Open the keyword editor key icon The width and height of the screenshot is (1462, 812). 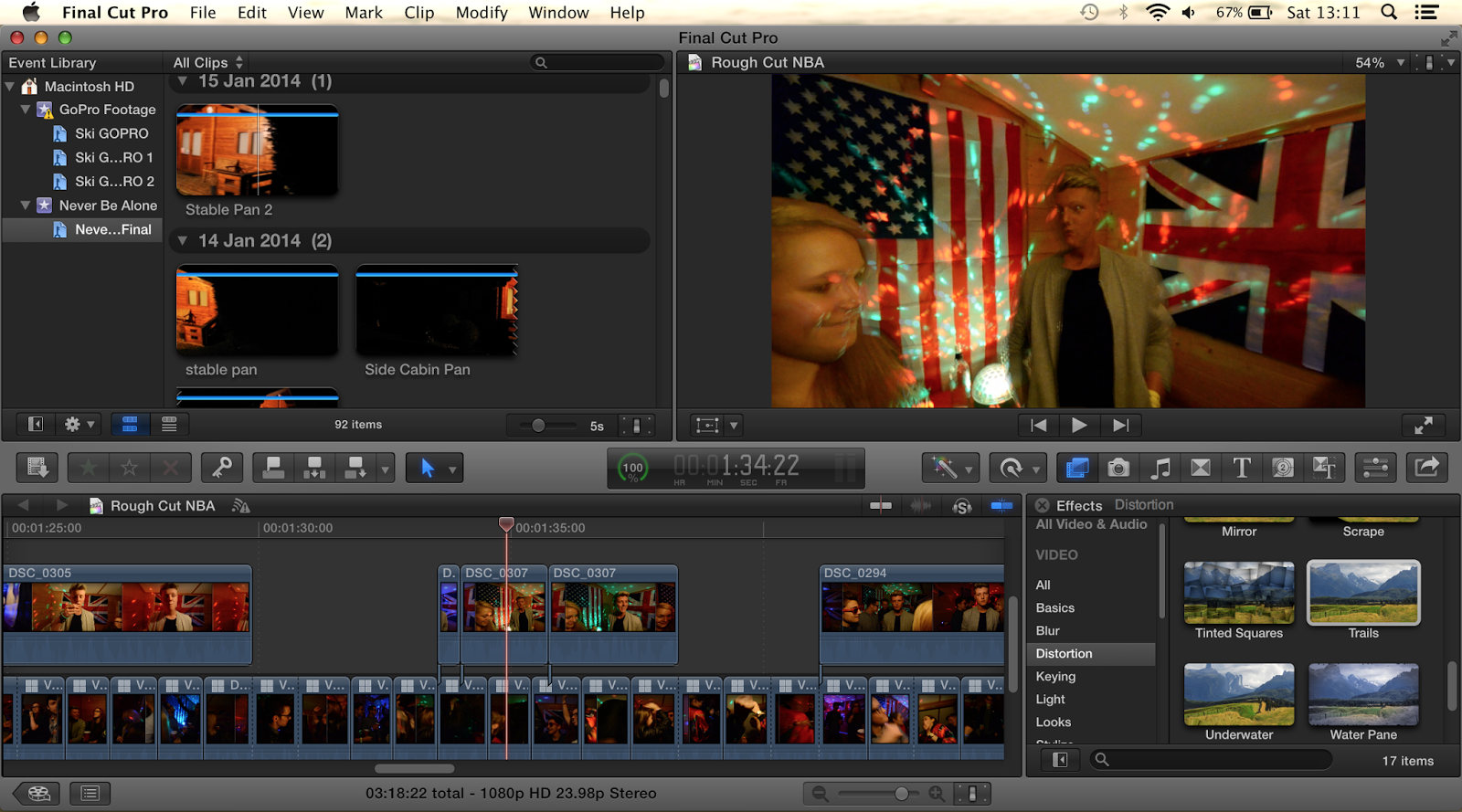[x=222, y=468]
